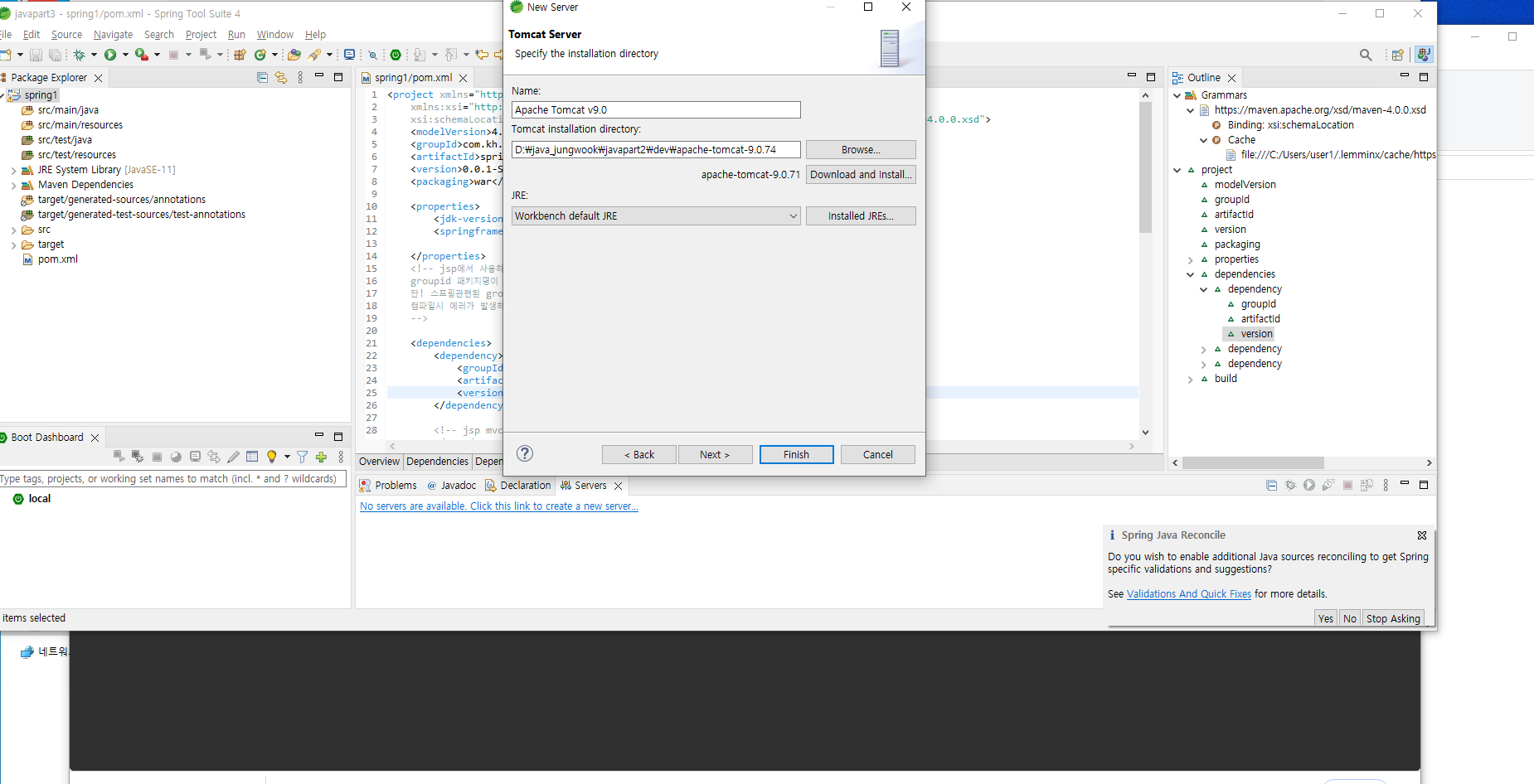The width and height of the screenshot is (1534, 784).
Task: Open Package Explorer view menu
Action: (300, 77)
